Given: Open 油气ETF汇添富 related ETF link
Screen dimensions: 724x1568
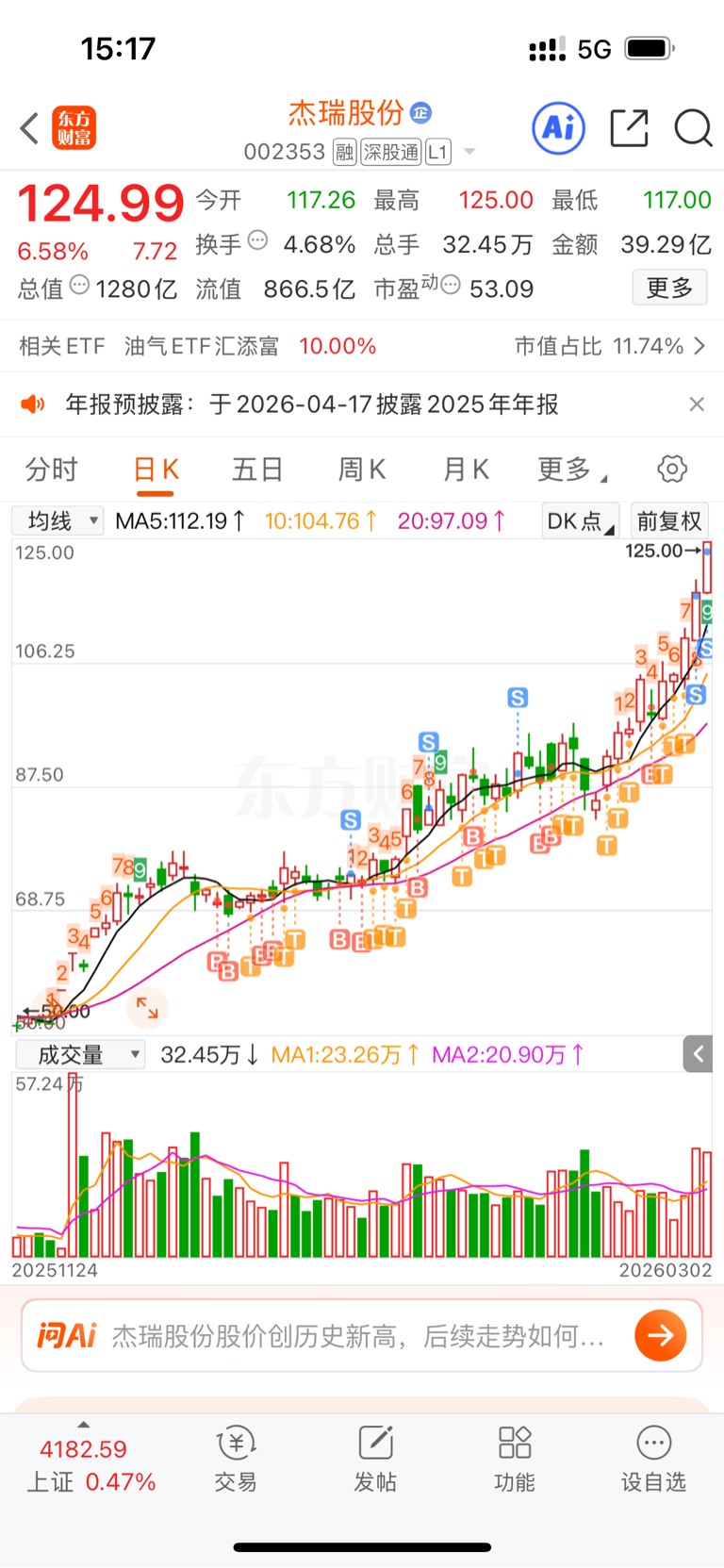Looking at the screenshot, I should click(x=202, y=346).
